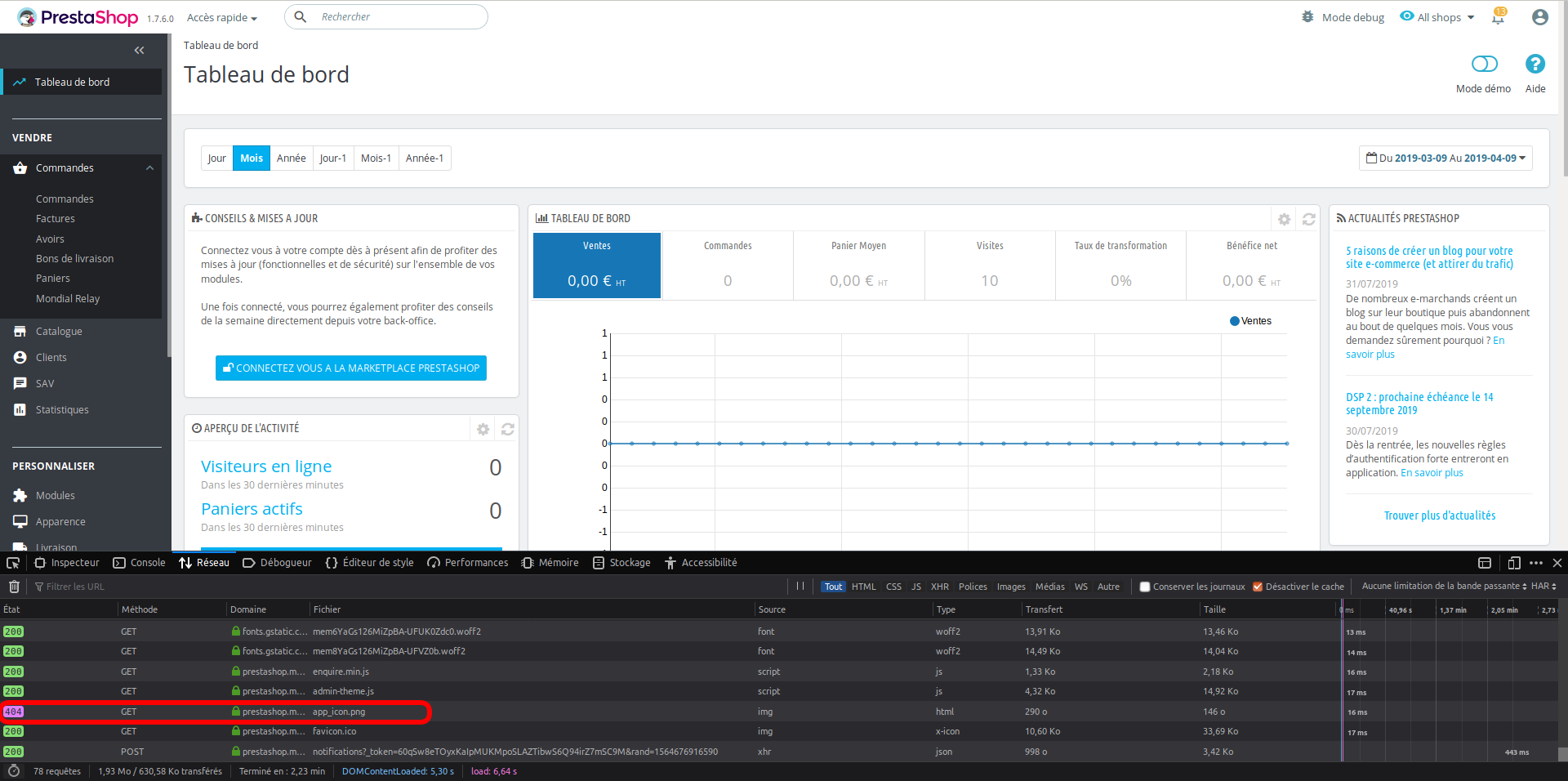Select the Visites KPI tile
This screenshot has width=1568, height=781.
point(990,266)
